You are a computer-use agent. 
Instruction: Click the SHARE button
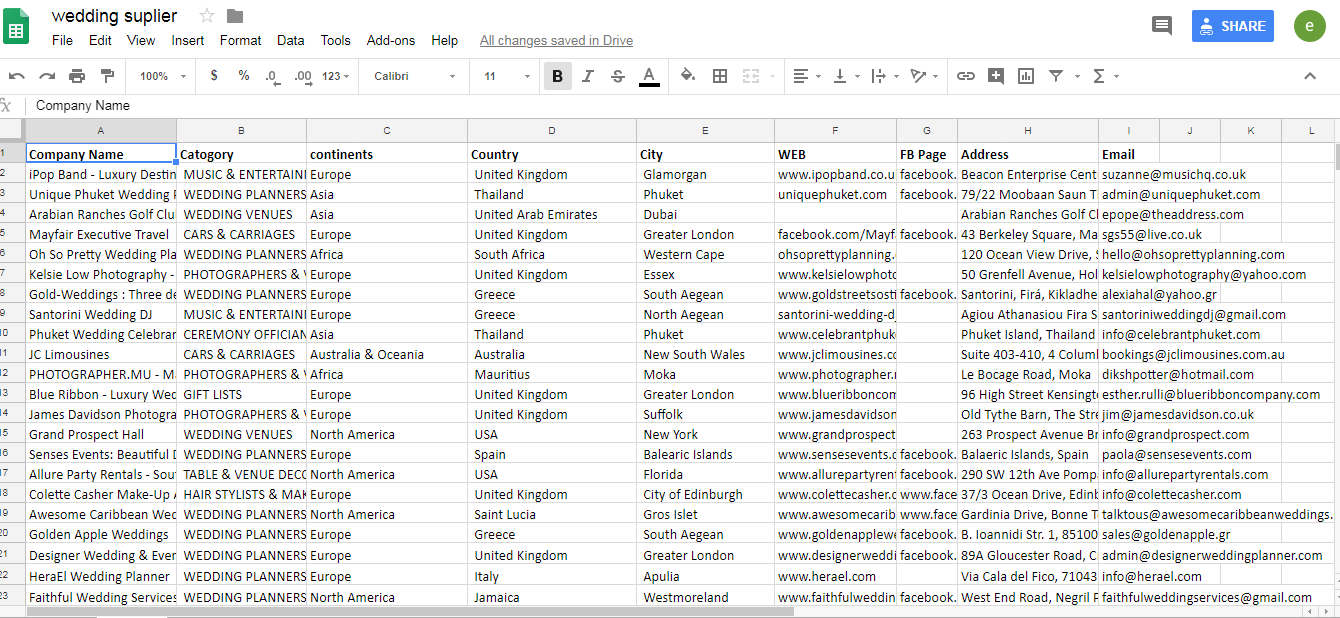point(1233,26)
